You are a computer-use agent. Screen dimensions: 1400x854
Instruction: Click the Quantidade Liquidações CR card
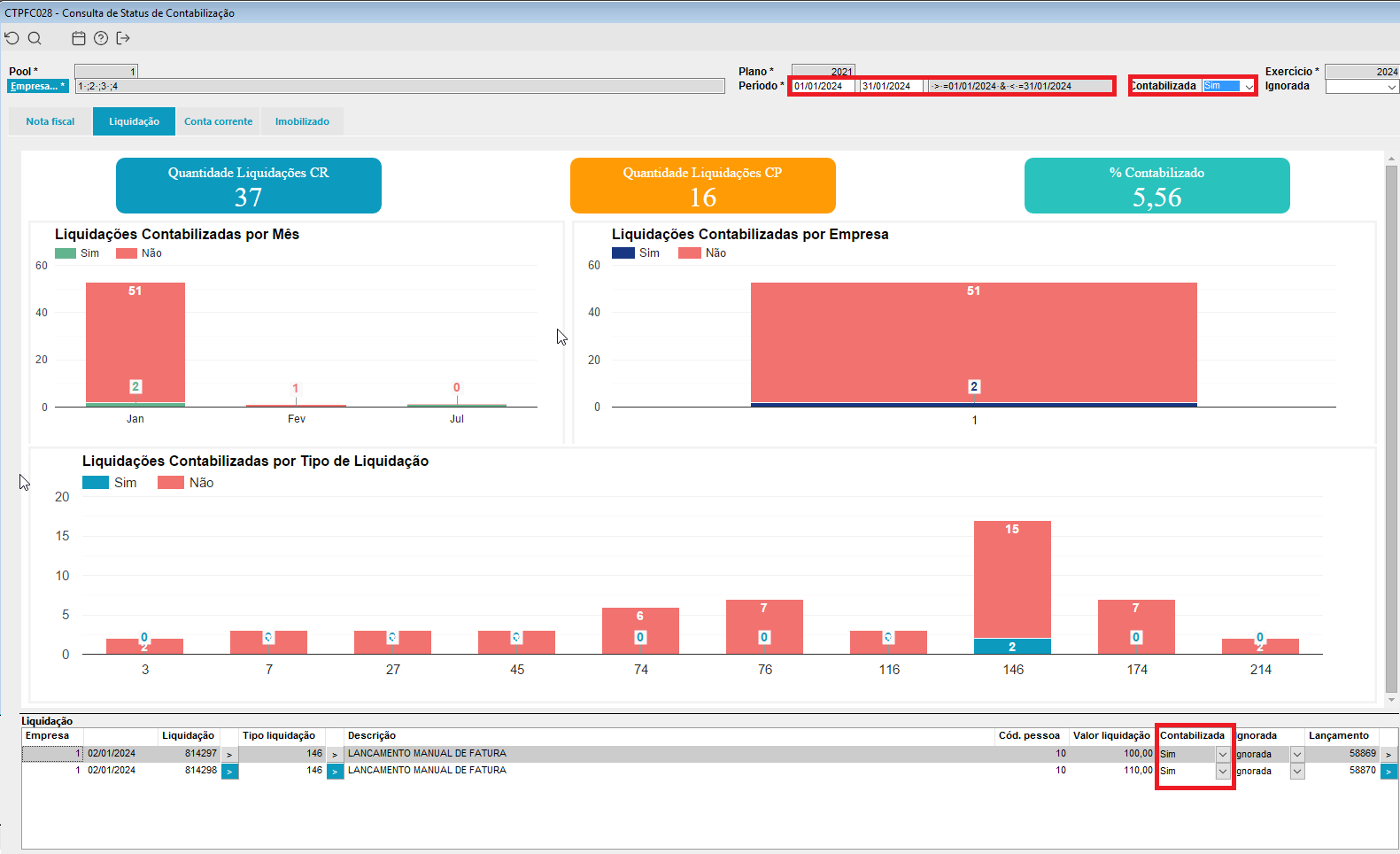coord(249,185)
